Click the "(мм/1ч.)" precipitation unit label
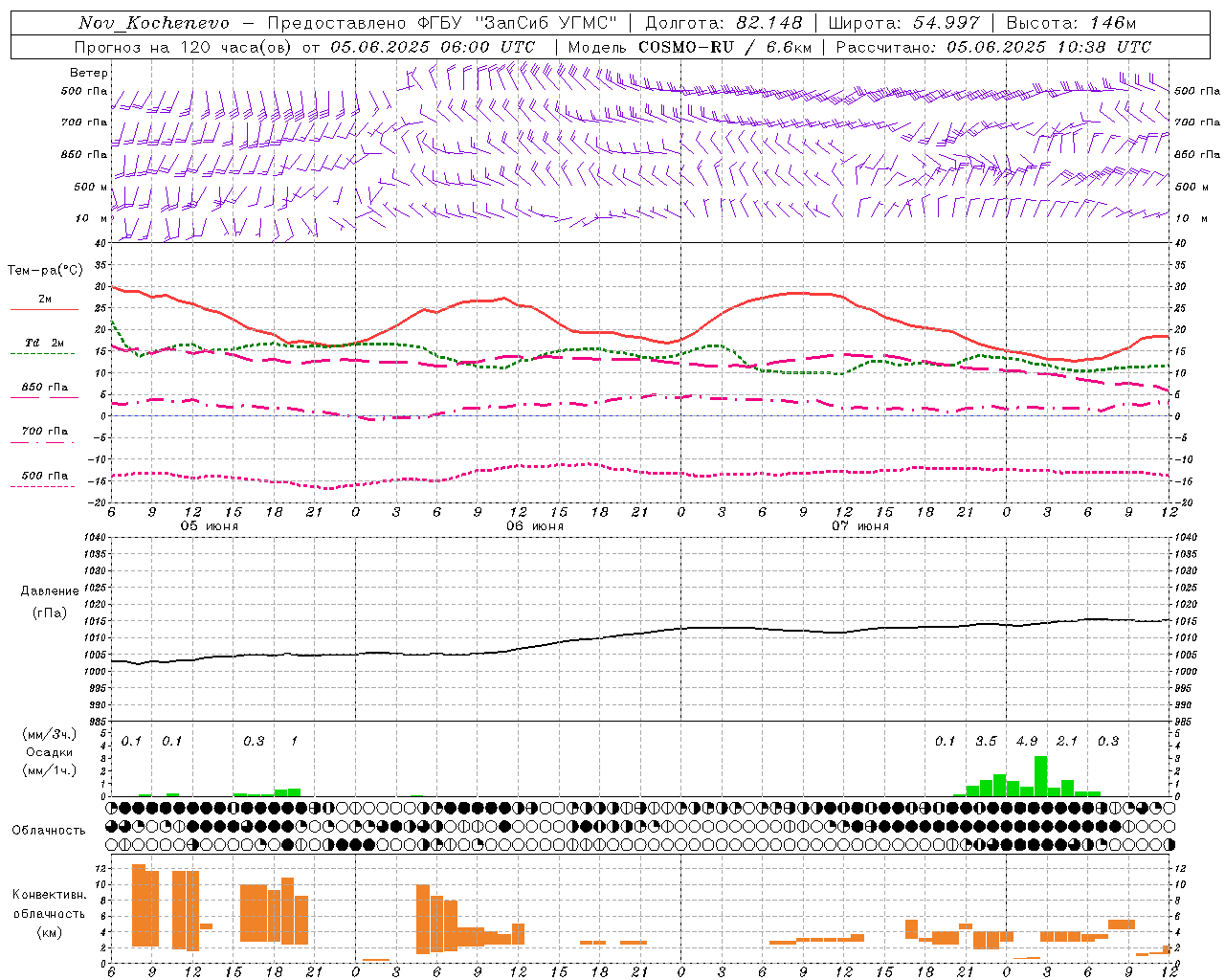 click(50, 770)
